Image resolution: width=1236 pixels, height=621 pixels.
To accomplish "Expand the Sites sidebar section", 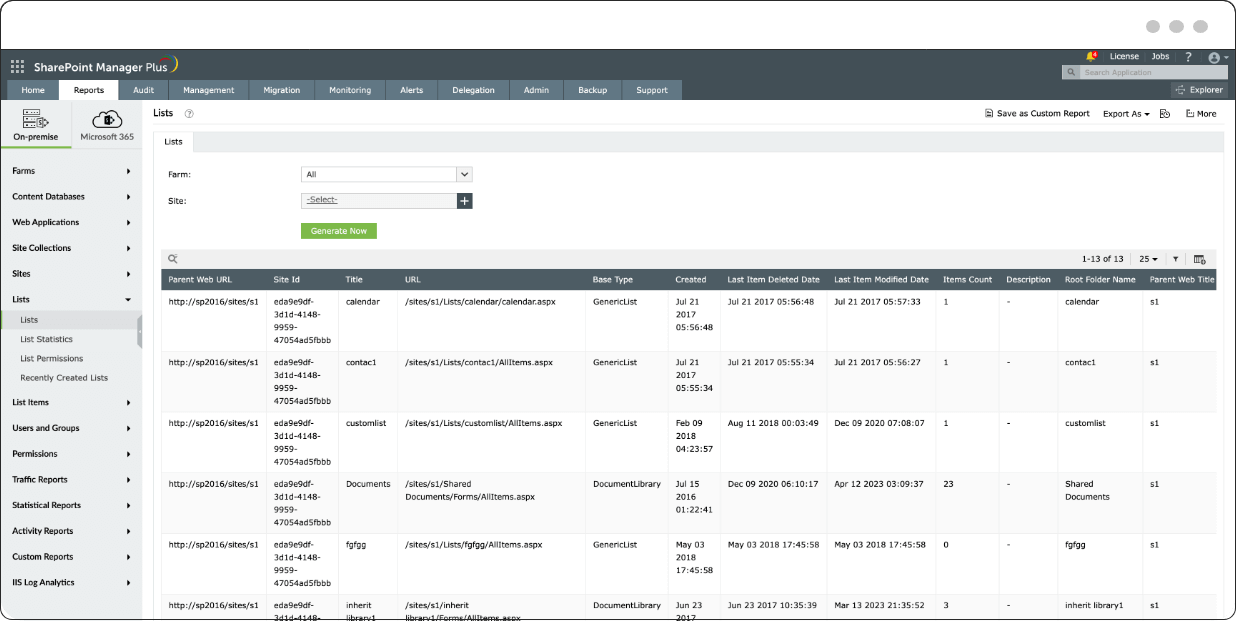I will tap(71, 274).
